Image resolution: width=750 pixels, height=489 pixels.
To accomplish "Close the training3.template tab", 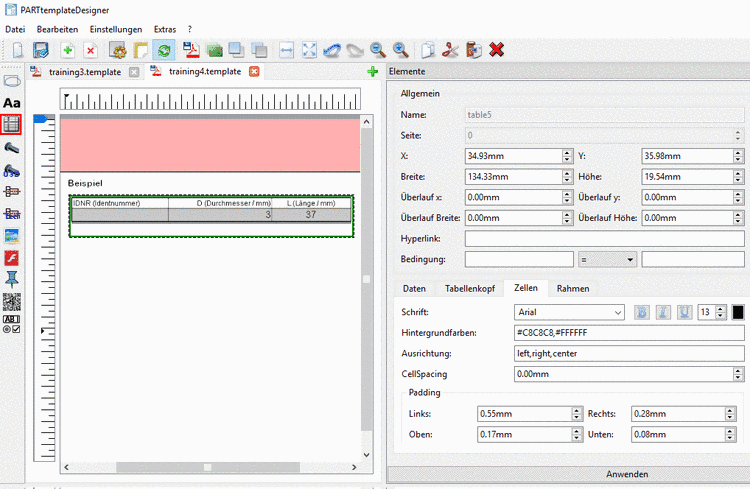I will coord(134,72).
